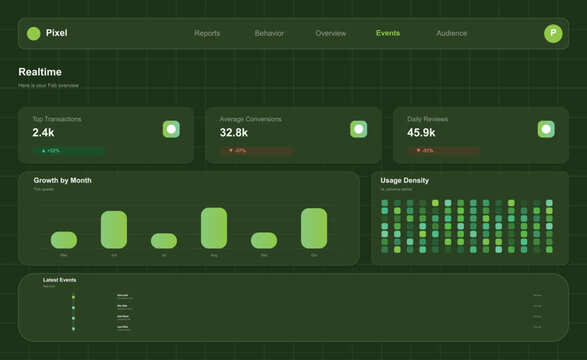Select the Jul bar in the growth chart
This screenshot has width=587, height=360.
pos(164,241)
